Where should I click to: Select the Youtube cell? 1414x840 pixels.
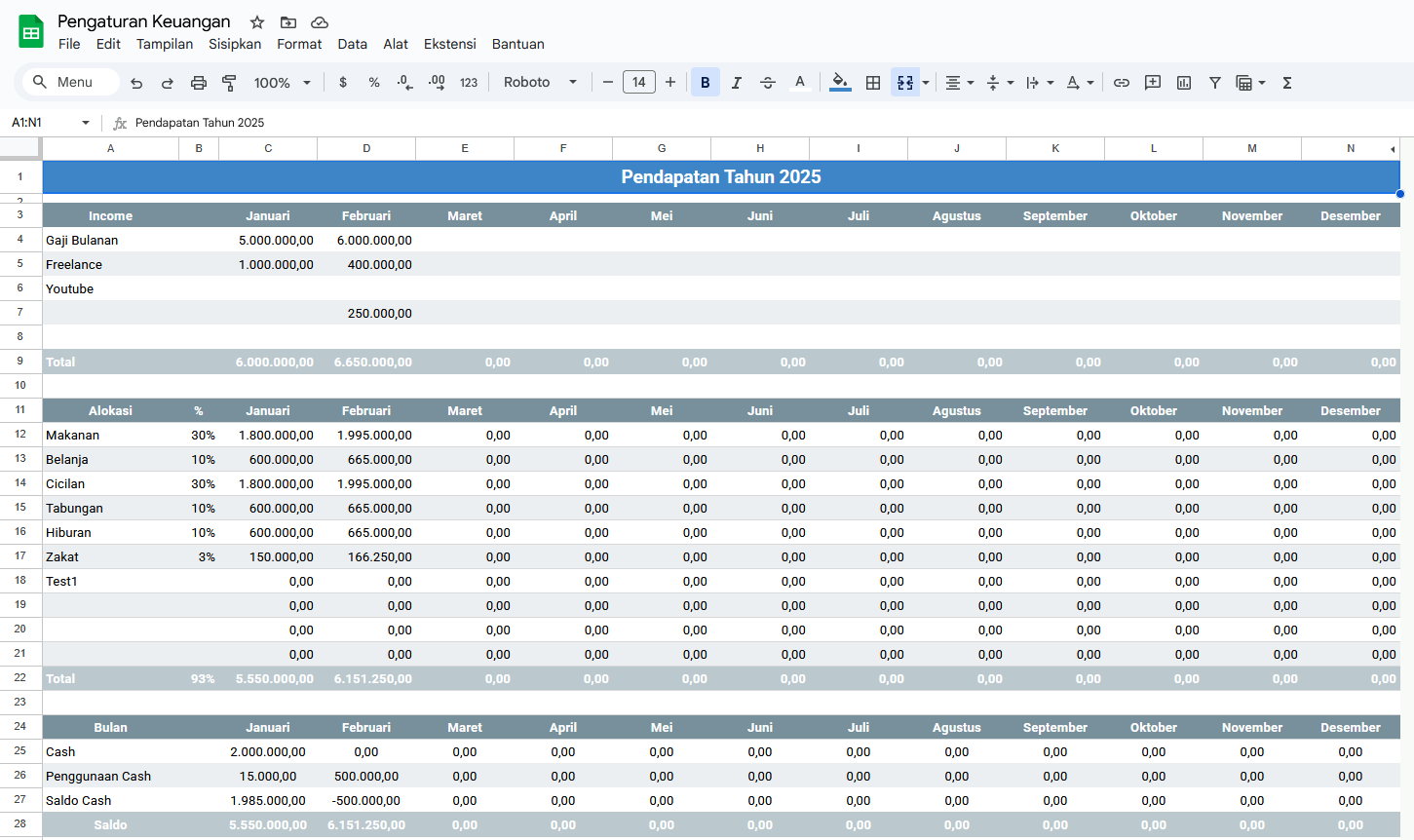pos(110,288)
